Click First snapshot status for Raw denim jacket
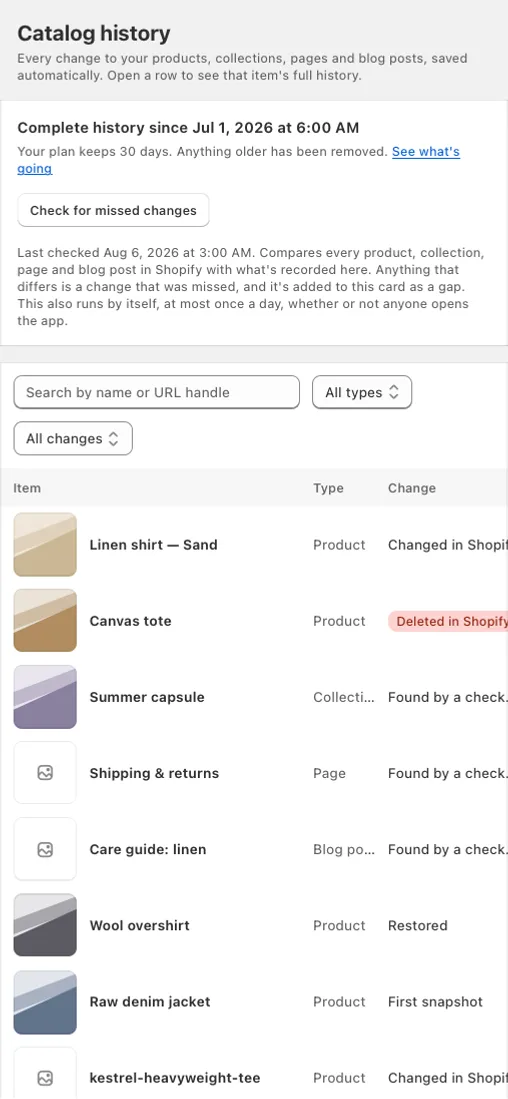This screenshot has width=508, height=1099. tap(435, 1002)
